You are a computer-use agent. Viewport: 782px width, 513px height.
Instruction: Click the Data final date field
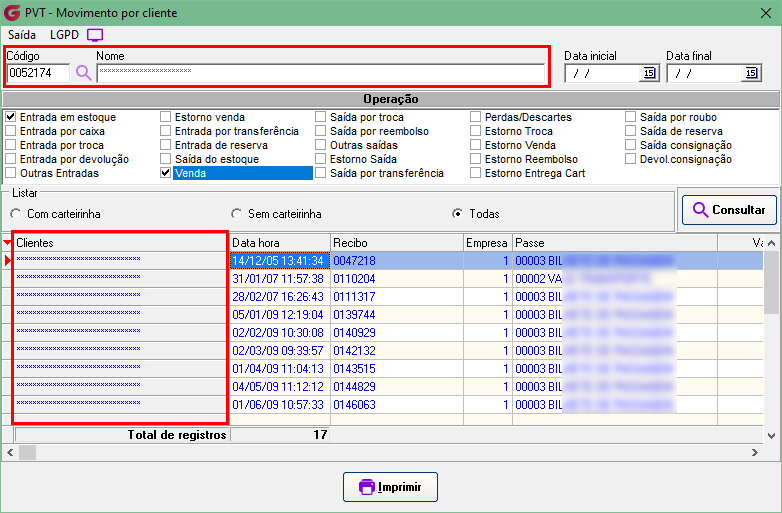(705, 73)
